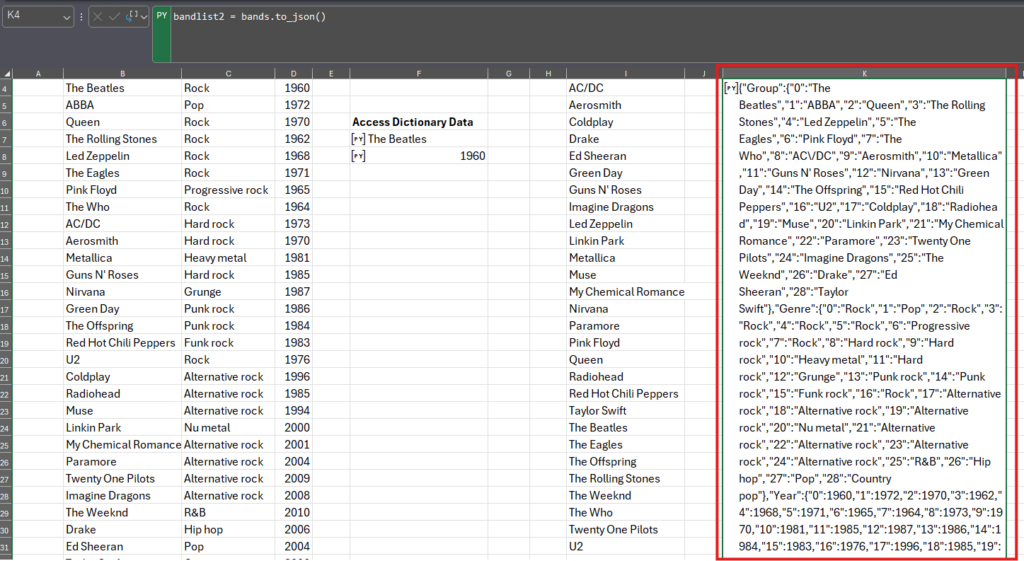1024x561 pixels.
Task: Click the Coldplay cell in column I
Action: [625, 122]
